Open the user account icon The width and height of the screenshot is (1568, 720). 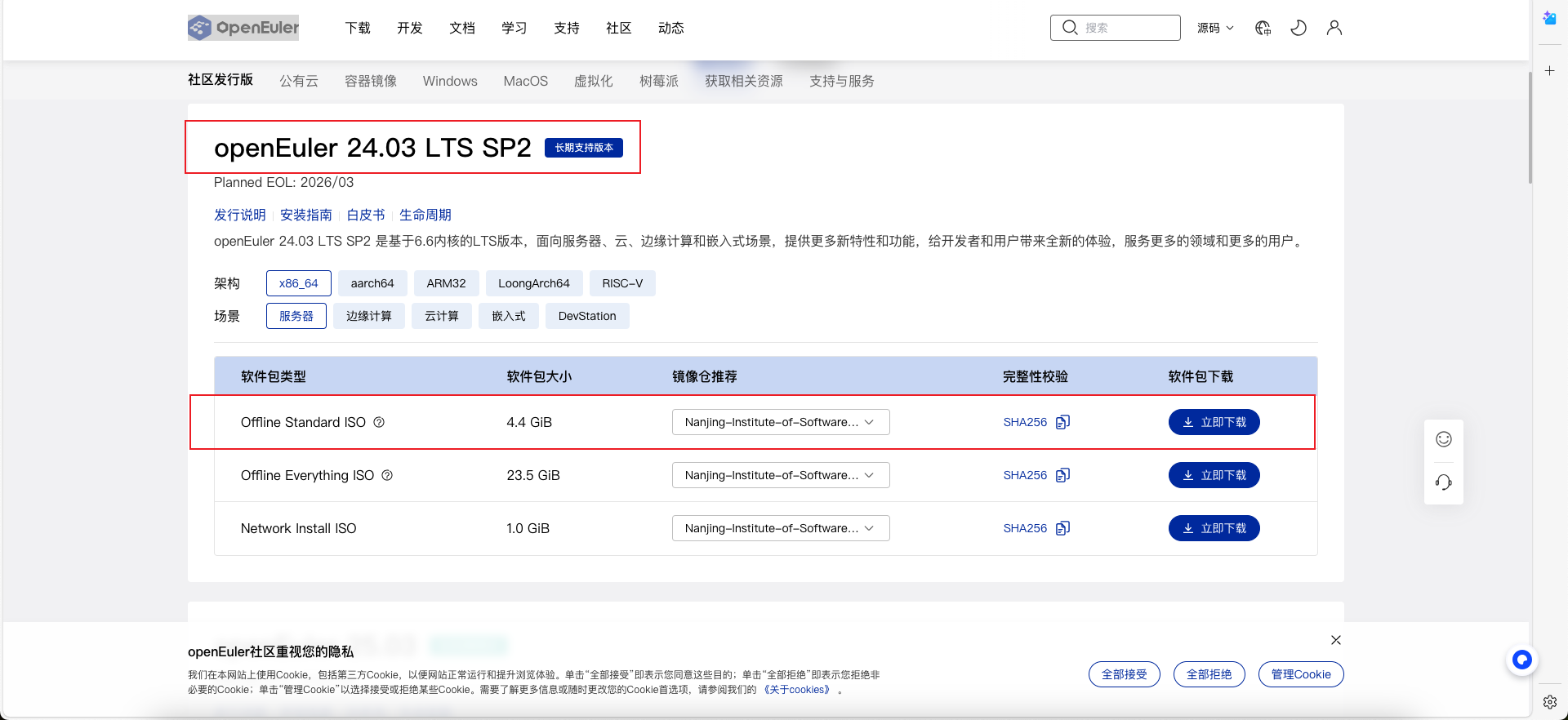[1334, 28]
